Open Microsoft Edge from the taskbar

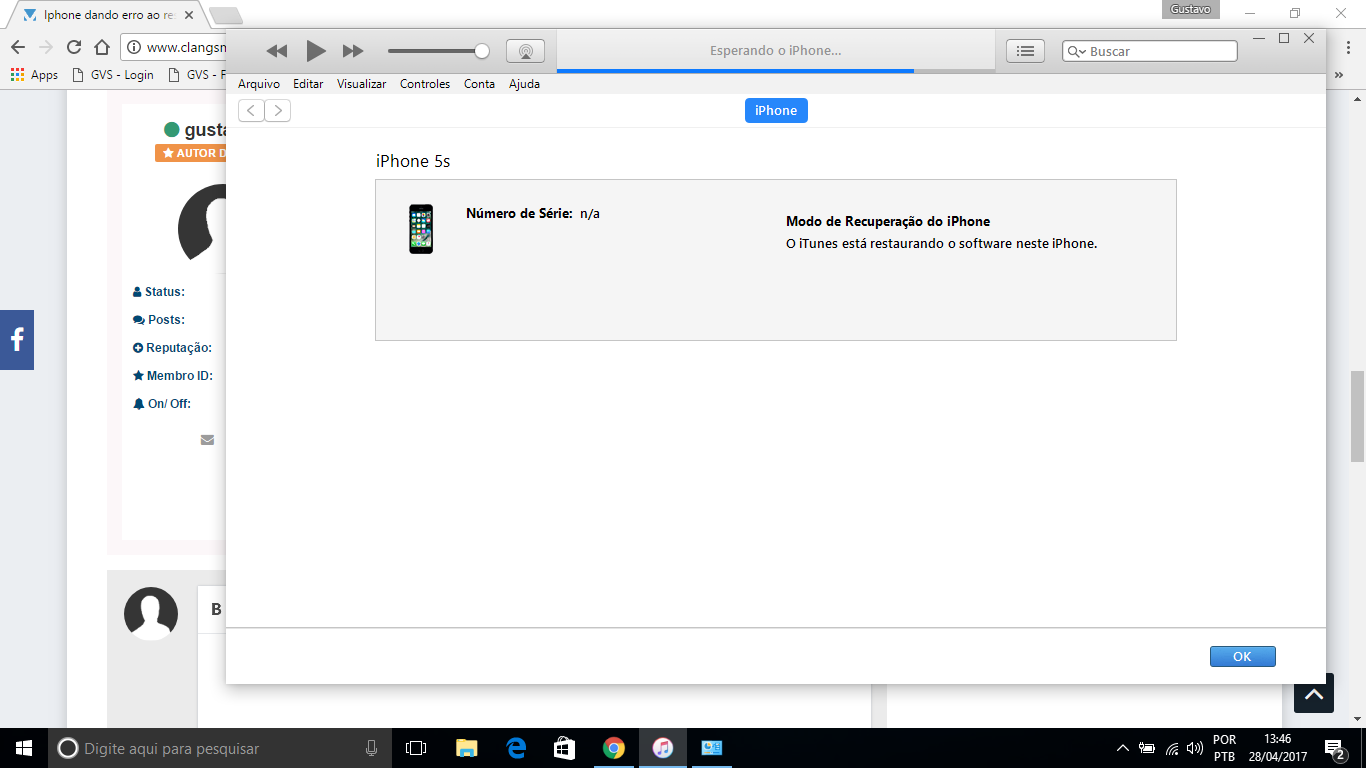(516, 748)
